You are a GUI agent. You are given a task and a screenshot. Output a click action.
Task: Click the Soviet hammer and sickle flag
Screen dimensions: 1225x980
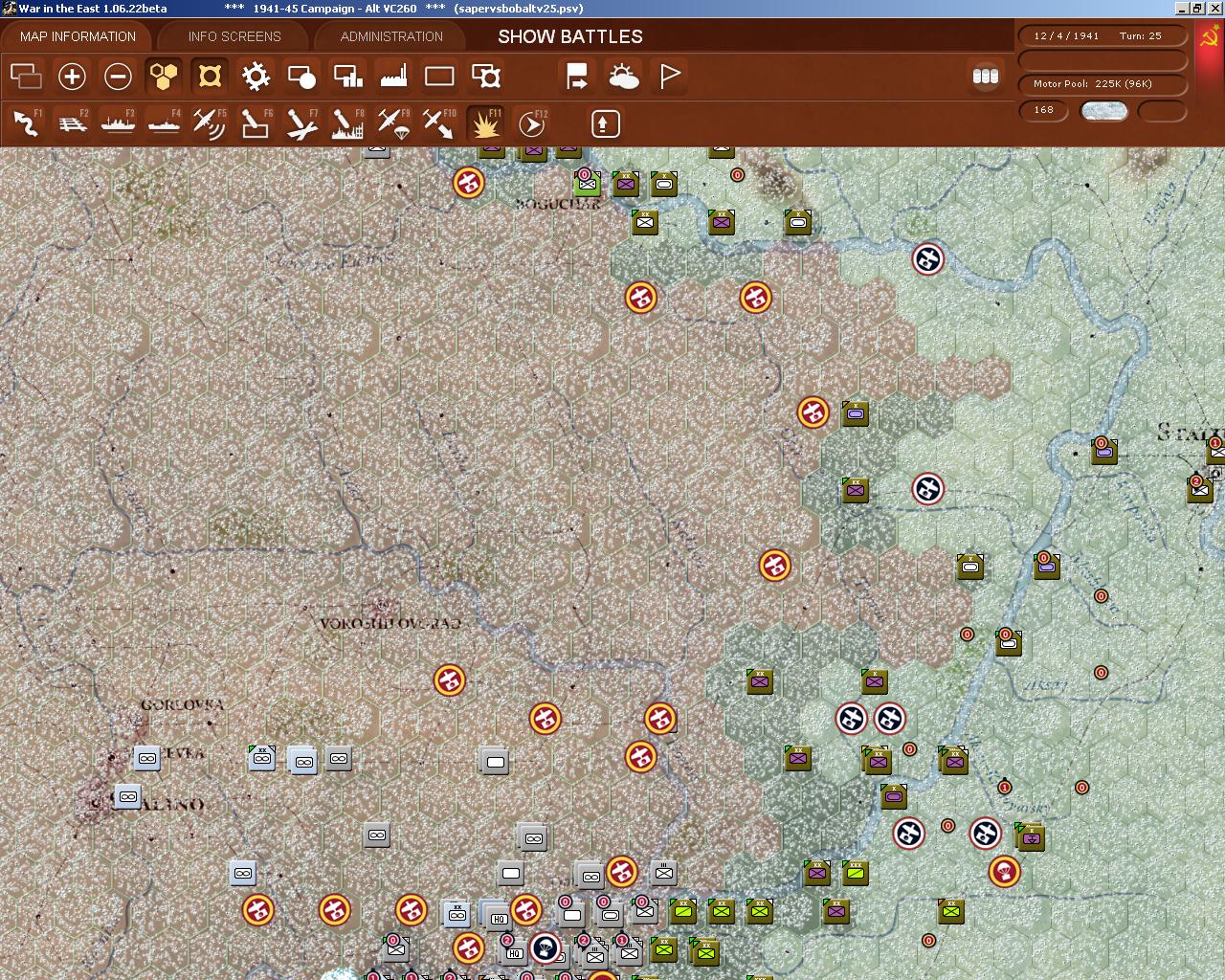click(1208, 38)
